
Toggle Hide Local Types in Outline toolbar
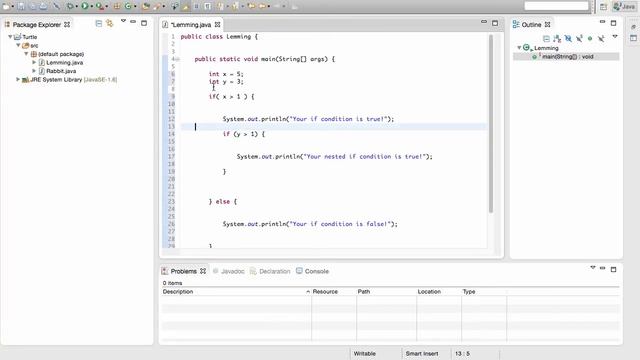[x=601, y=38]
